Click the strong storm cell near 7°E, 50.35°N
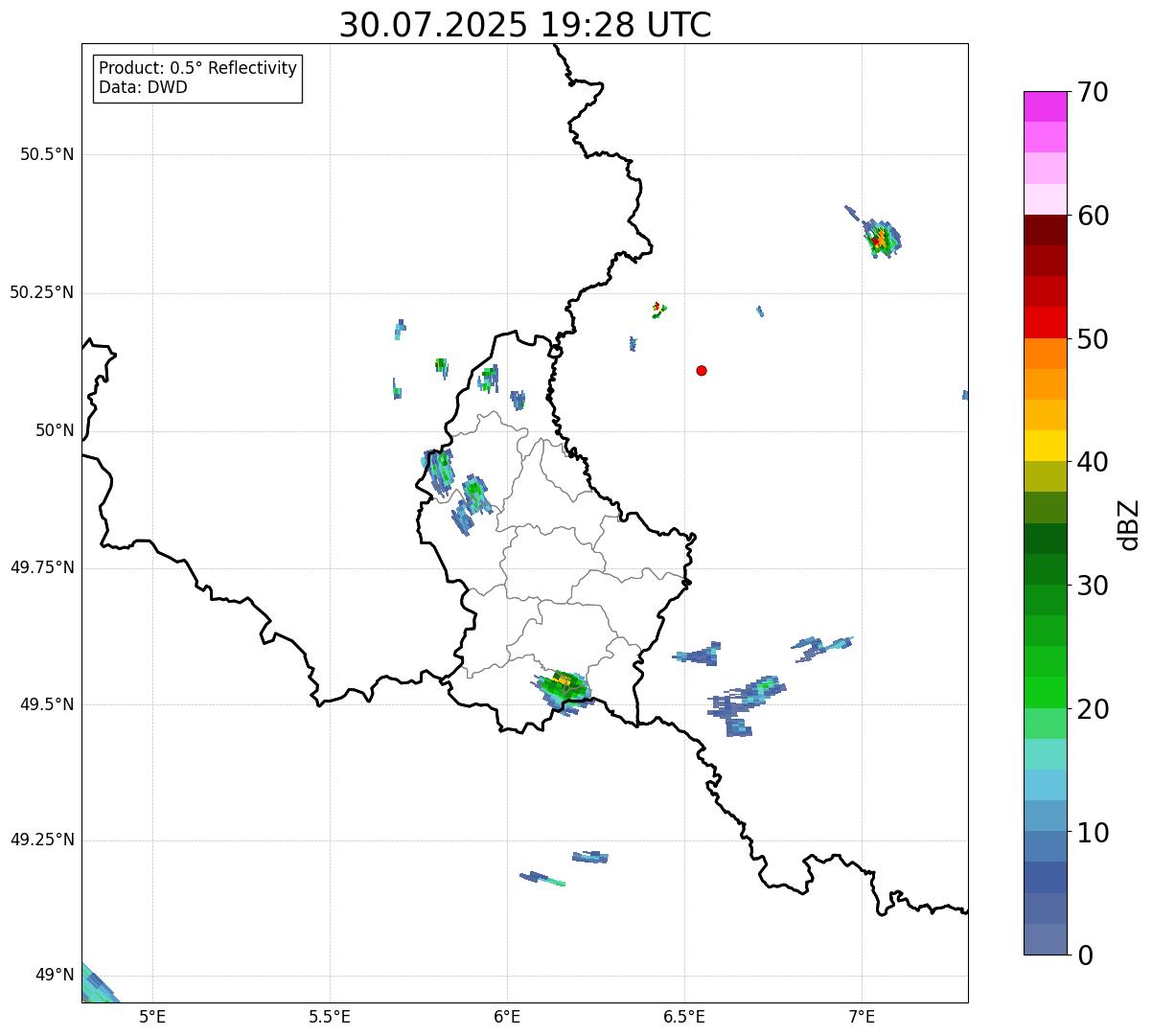Screen dimensions: 1152x1036 [x=882, y=239]
